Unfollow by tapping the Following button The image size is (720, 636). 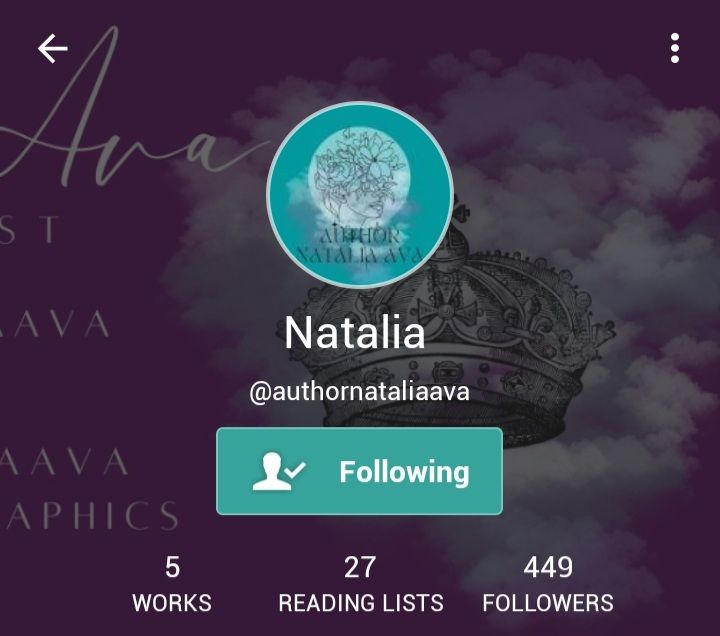360,471
